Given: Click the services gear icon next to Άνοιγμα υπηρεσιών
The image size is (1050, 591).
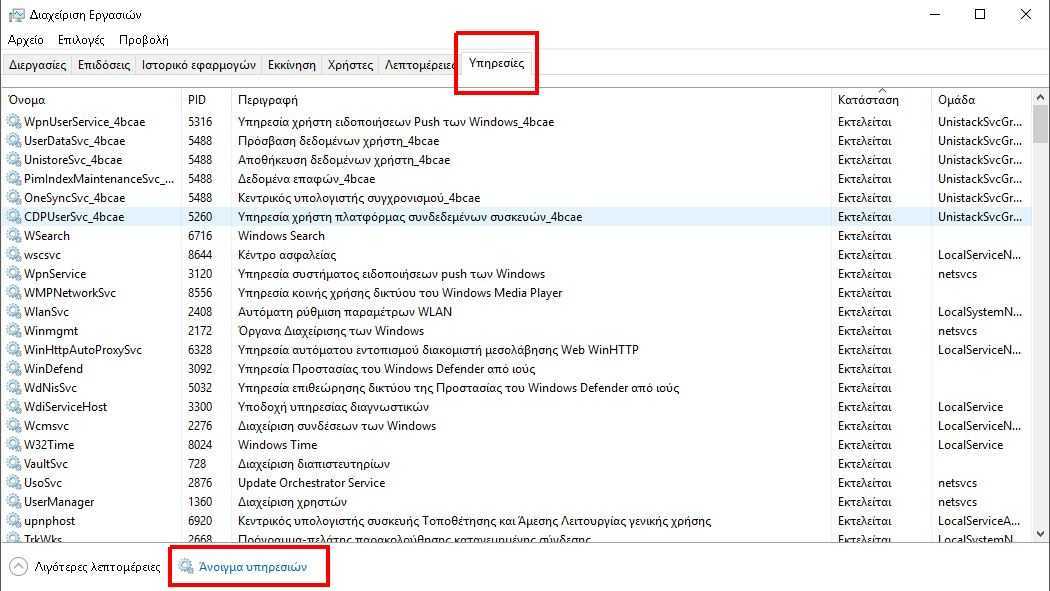Looking at the screenshot, I should point(185,566).
